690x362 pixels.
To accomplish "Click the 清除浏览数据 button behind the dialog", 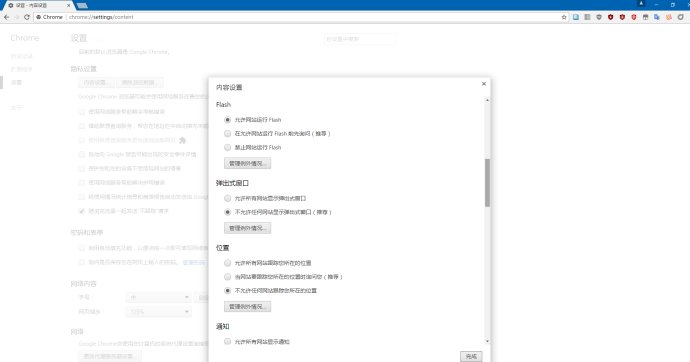I will 139,83.
